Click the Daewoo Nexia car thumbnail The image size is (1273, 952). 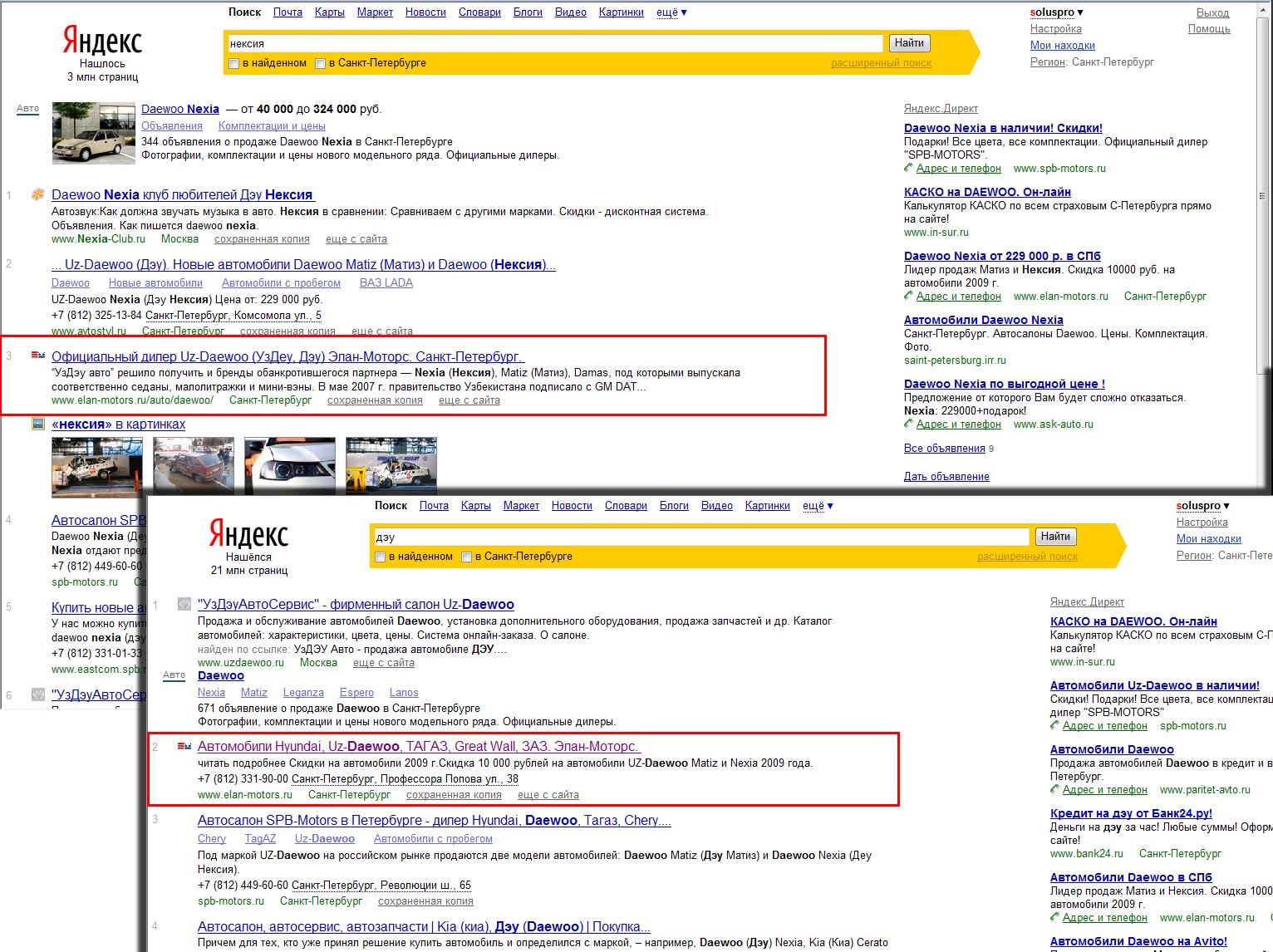coord(93,133)
